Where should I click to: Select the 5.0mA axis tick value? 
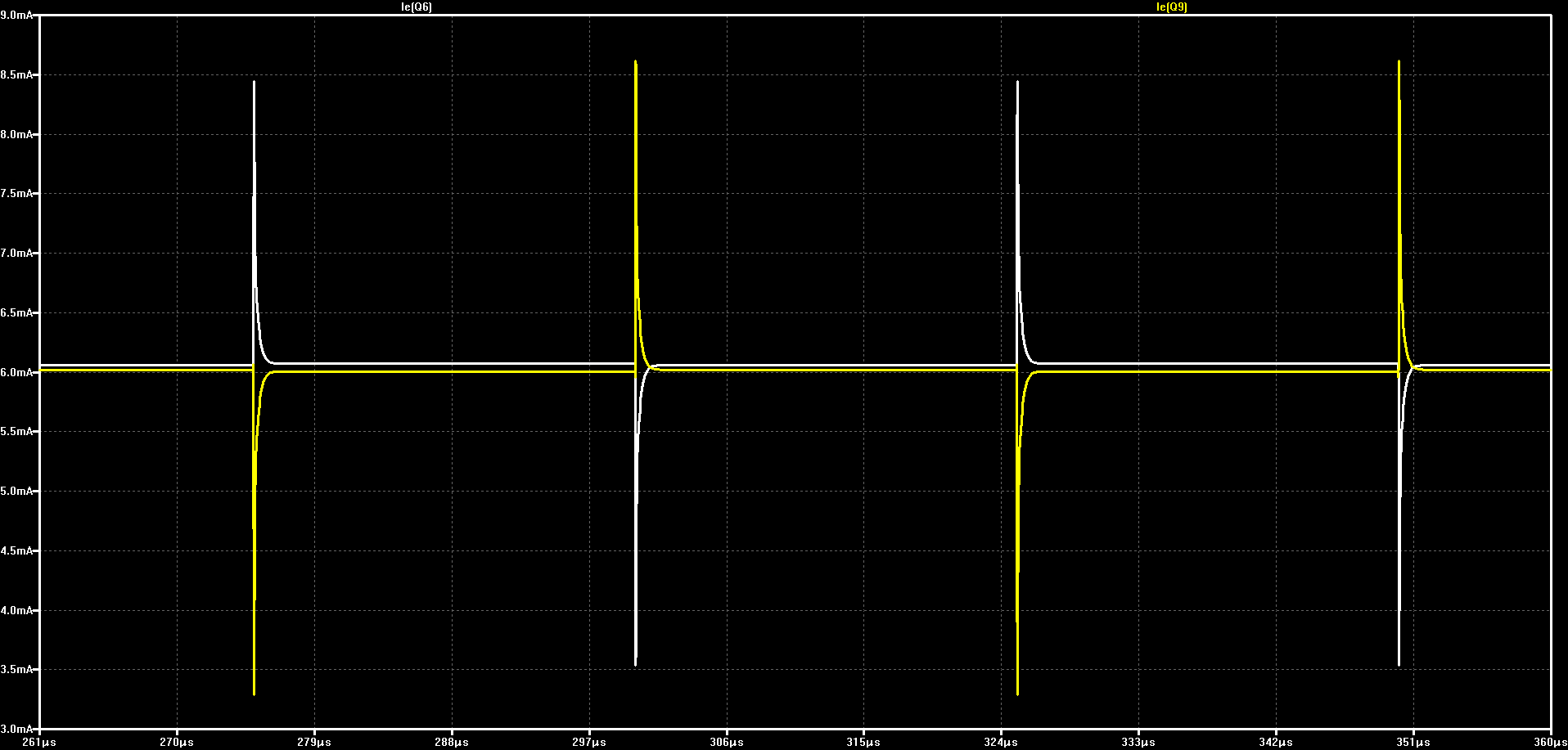[x=17, y=492]
